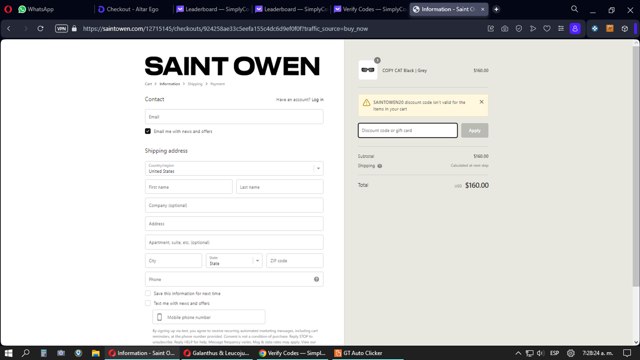Open the State dropdown

tap(234, 260)
